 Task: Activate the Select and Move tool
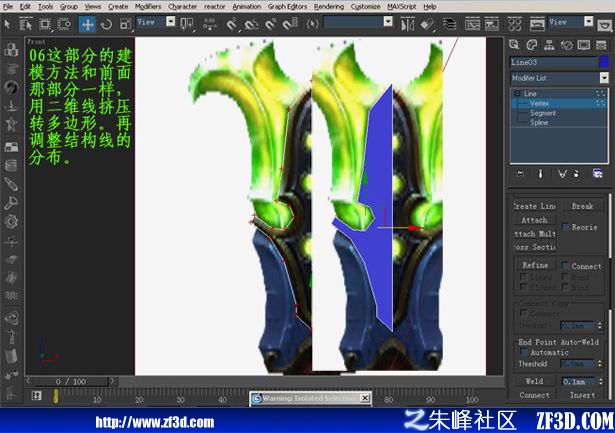87,24
